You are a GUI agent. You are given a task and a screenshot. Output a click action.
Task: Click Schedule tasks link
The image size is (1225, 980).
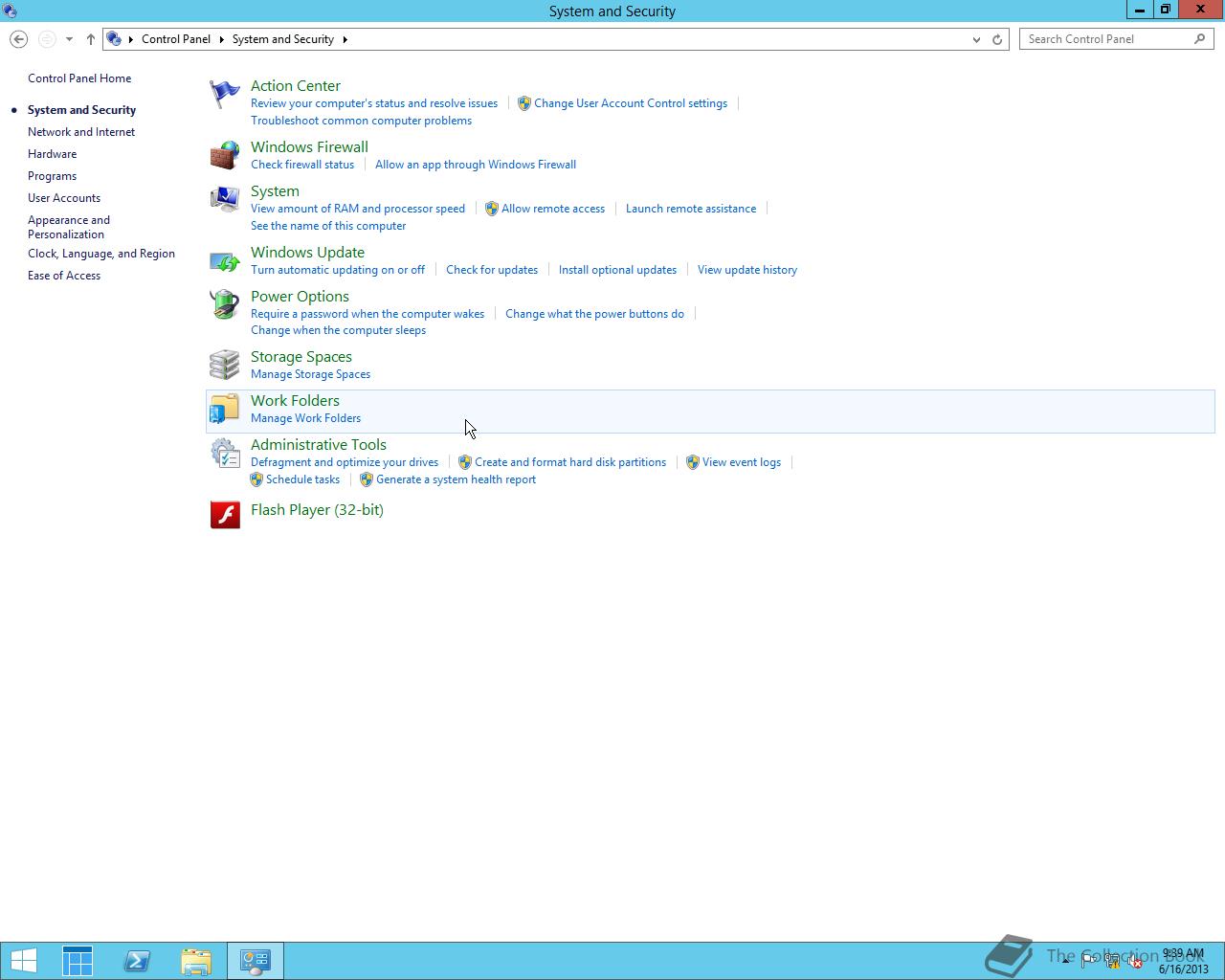pos(302,479)
